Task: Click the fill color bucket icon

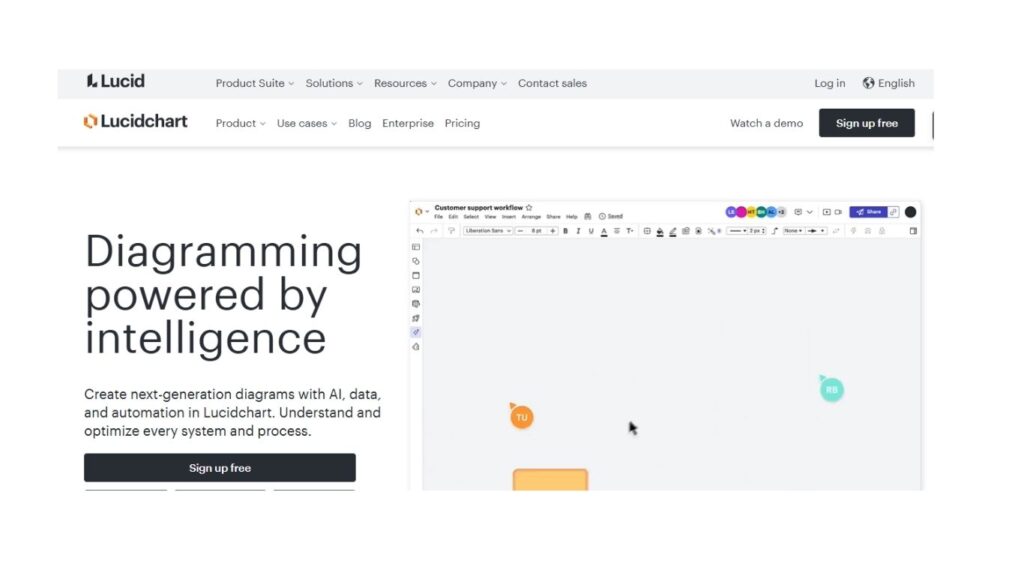Action: tap(660, 231)
